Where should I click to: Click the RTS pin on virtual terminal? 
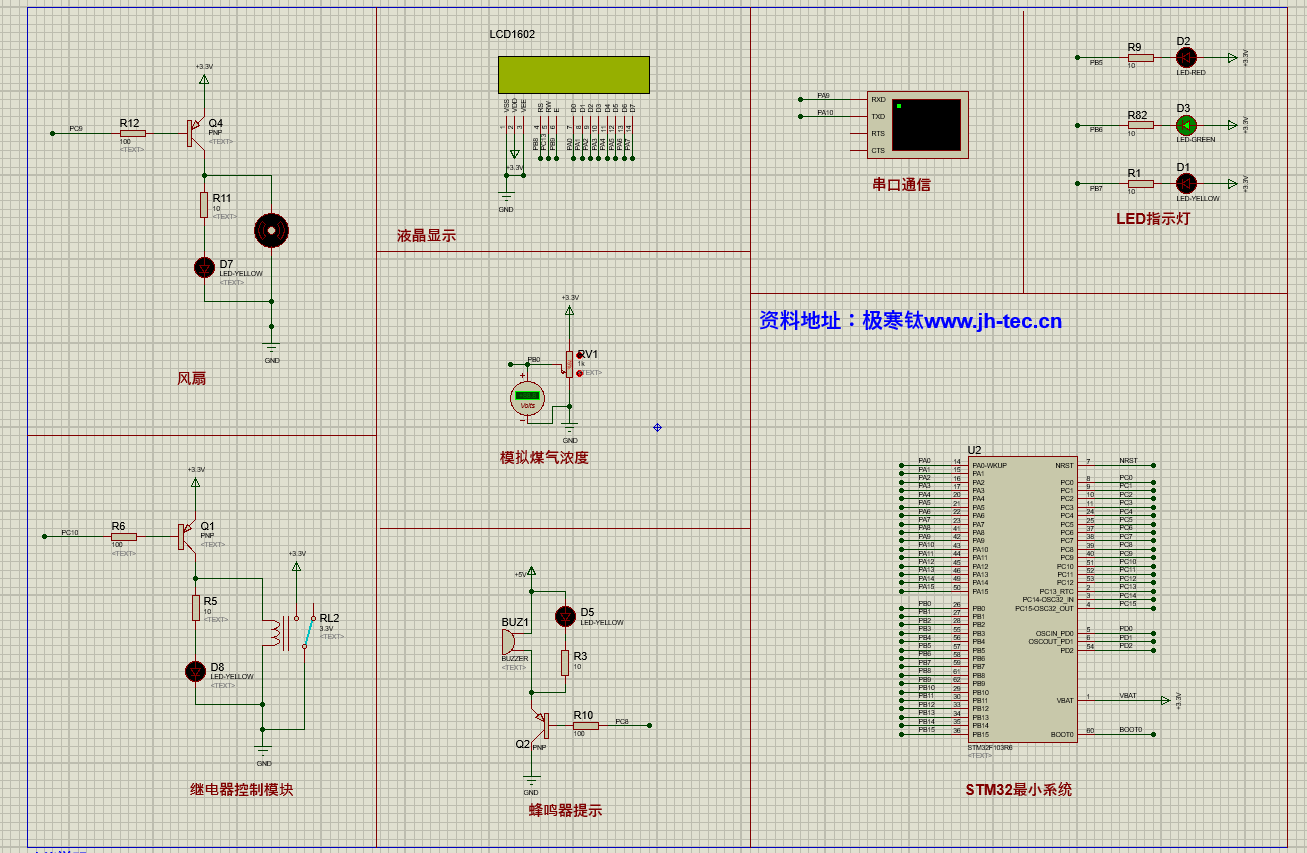pyautogui.click(x=878, y=133)
